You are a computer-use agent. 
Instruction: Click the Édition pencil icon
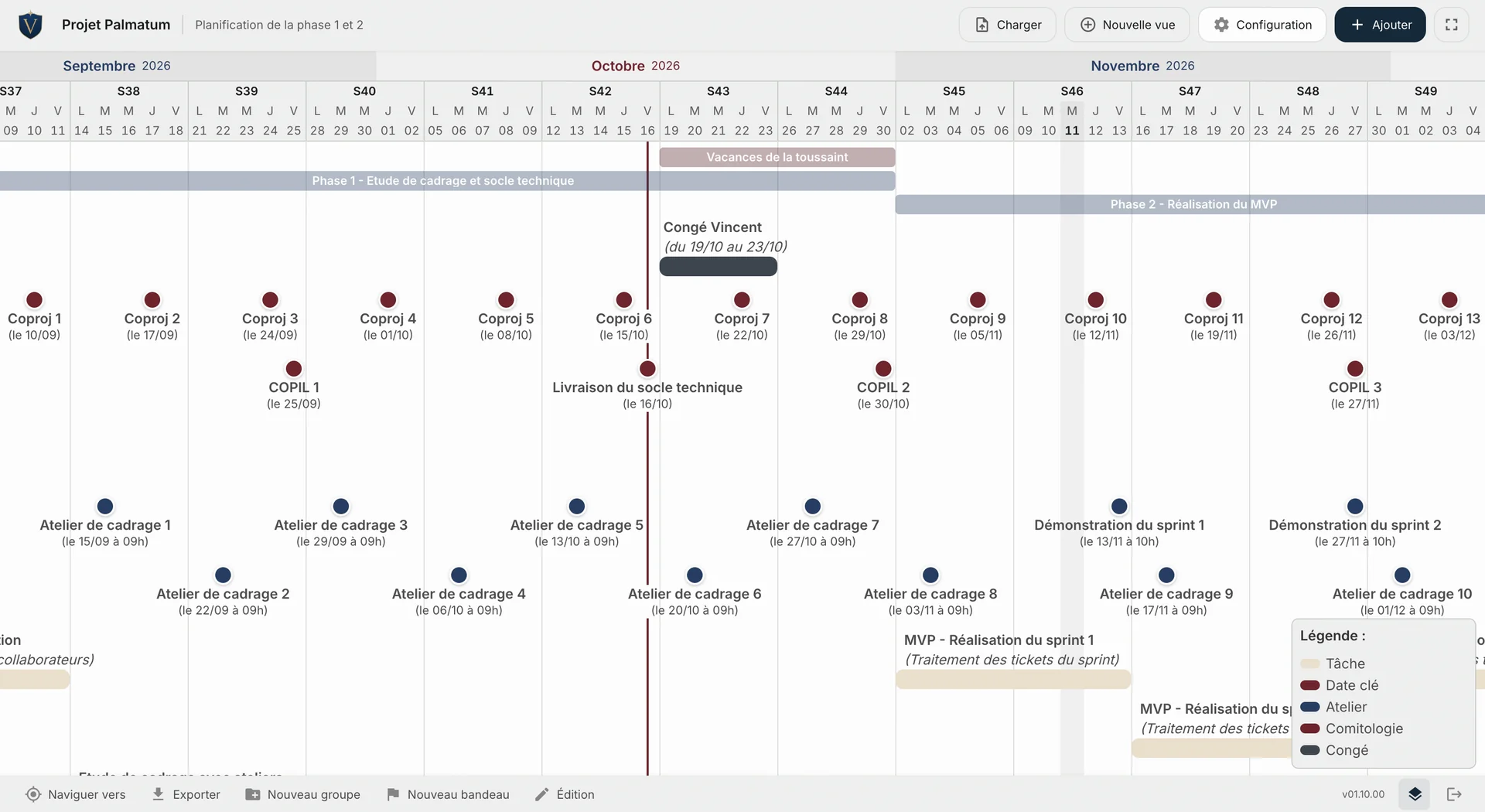(542, 794)
